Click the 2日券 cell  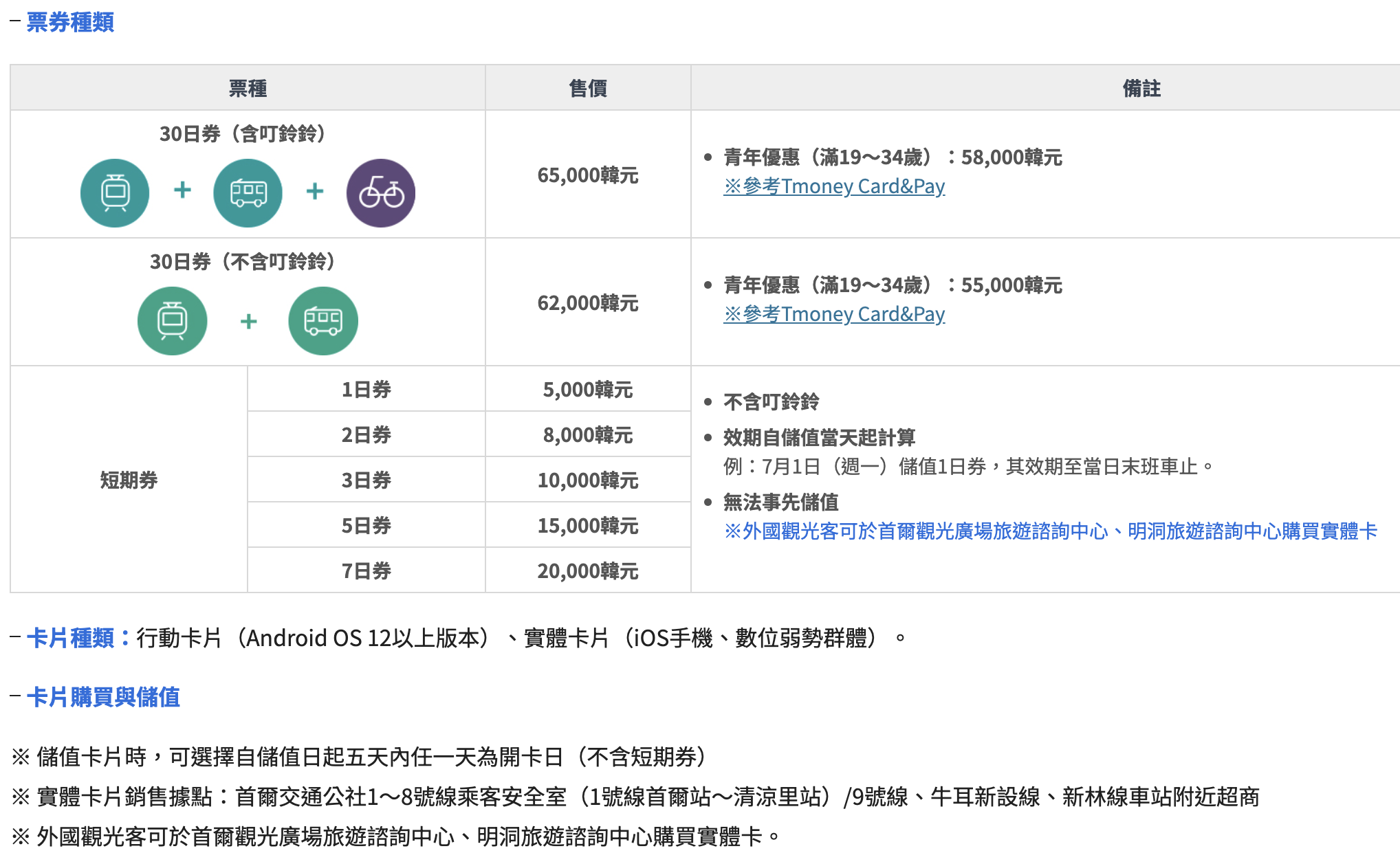[x=366, y=435]
